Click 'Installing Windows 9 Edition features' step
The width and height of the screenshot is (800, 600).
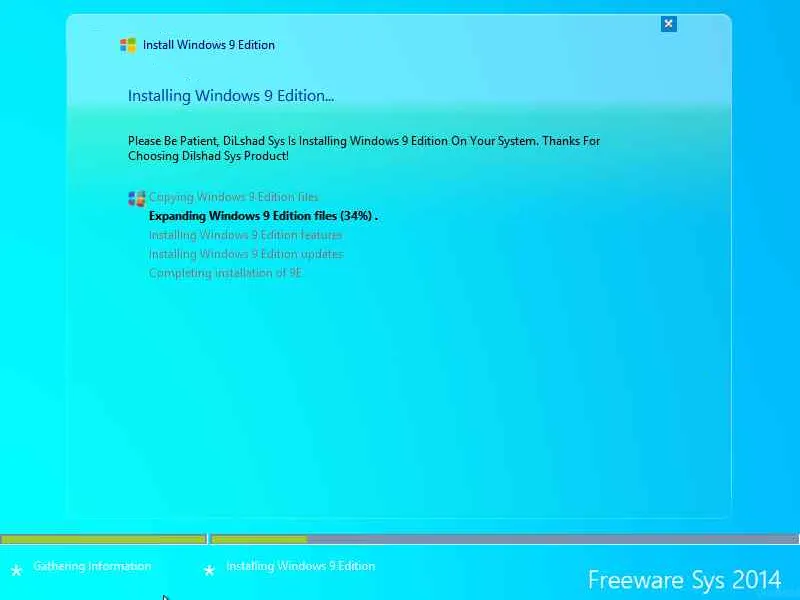(245, 235)
